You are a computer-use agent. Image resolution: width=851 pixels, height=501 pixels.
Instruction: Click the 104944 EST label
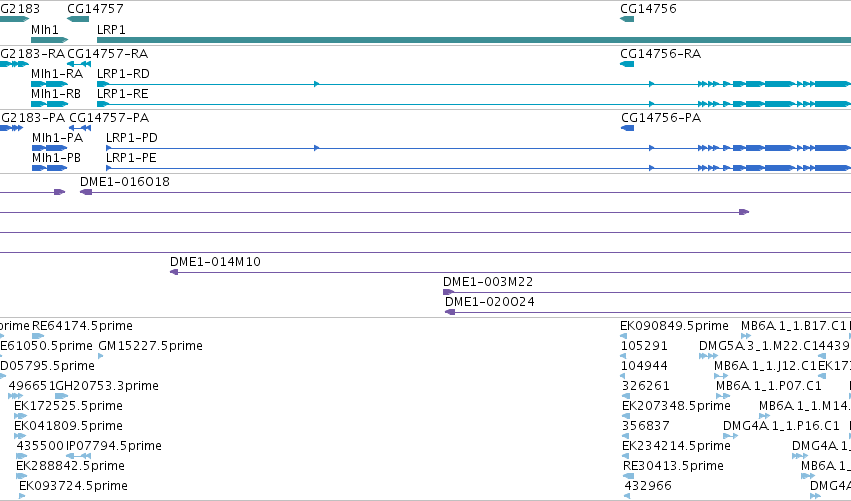(x=644, y=366)
